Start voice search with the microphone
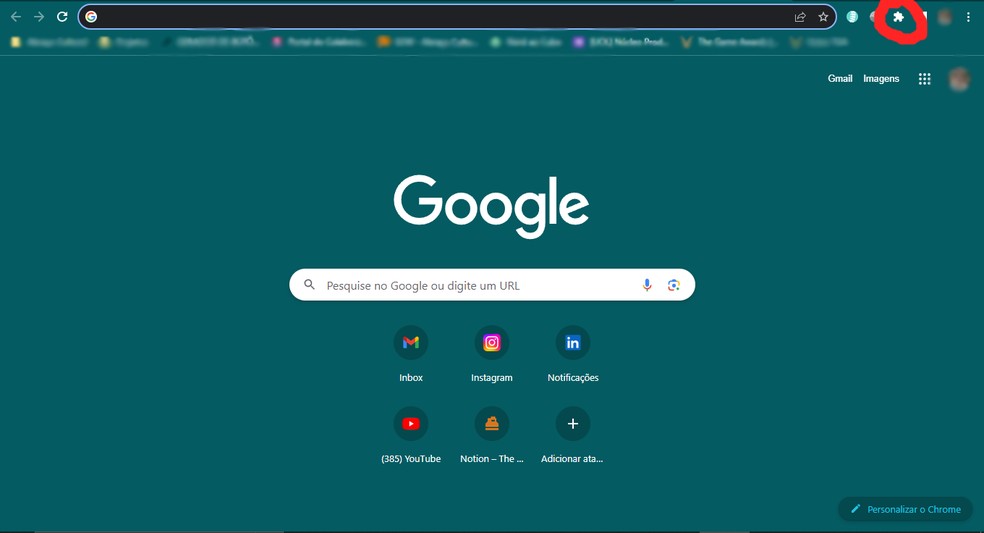Image resolution: width=984 pixels, height=533 pixels. (647, 285)
